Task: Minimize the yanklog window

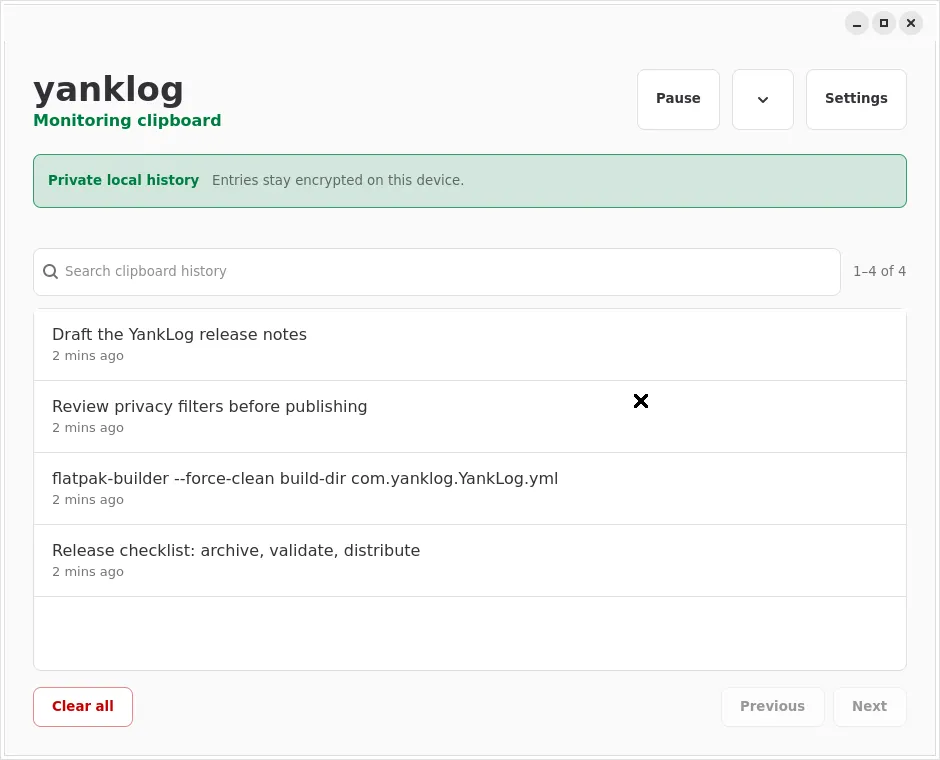Action: coord(857,23)
